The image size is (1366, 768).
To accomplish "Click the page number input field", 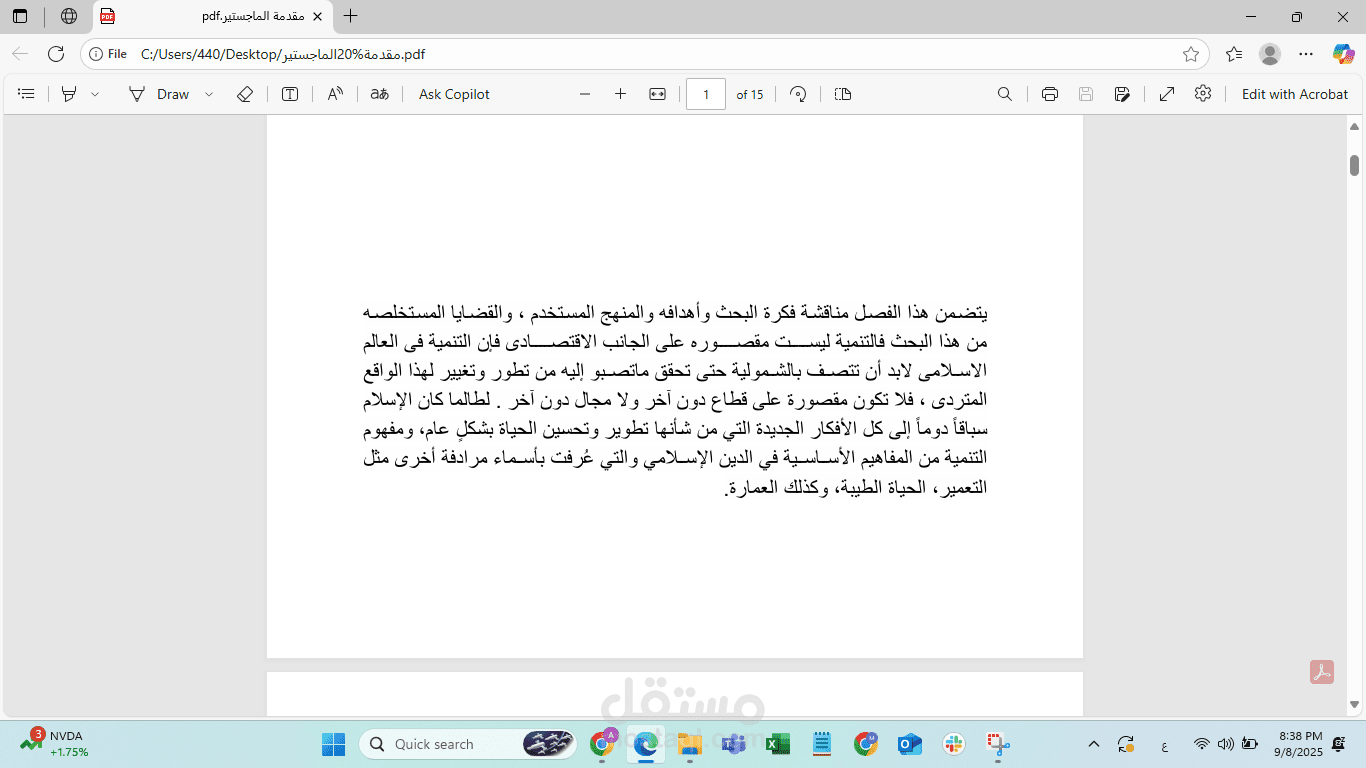I will tap(706, 94).
